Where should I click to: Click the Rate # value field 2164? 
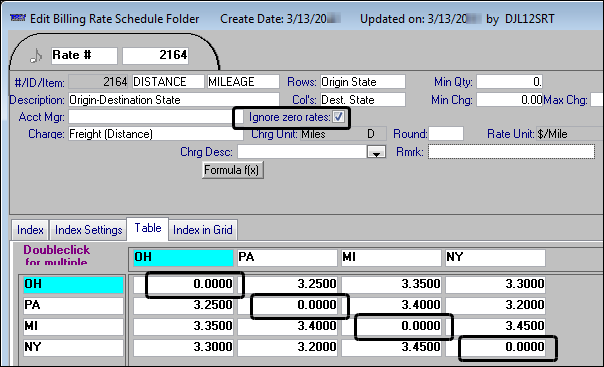155,55
